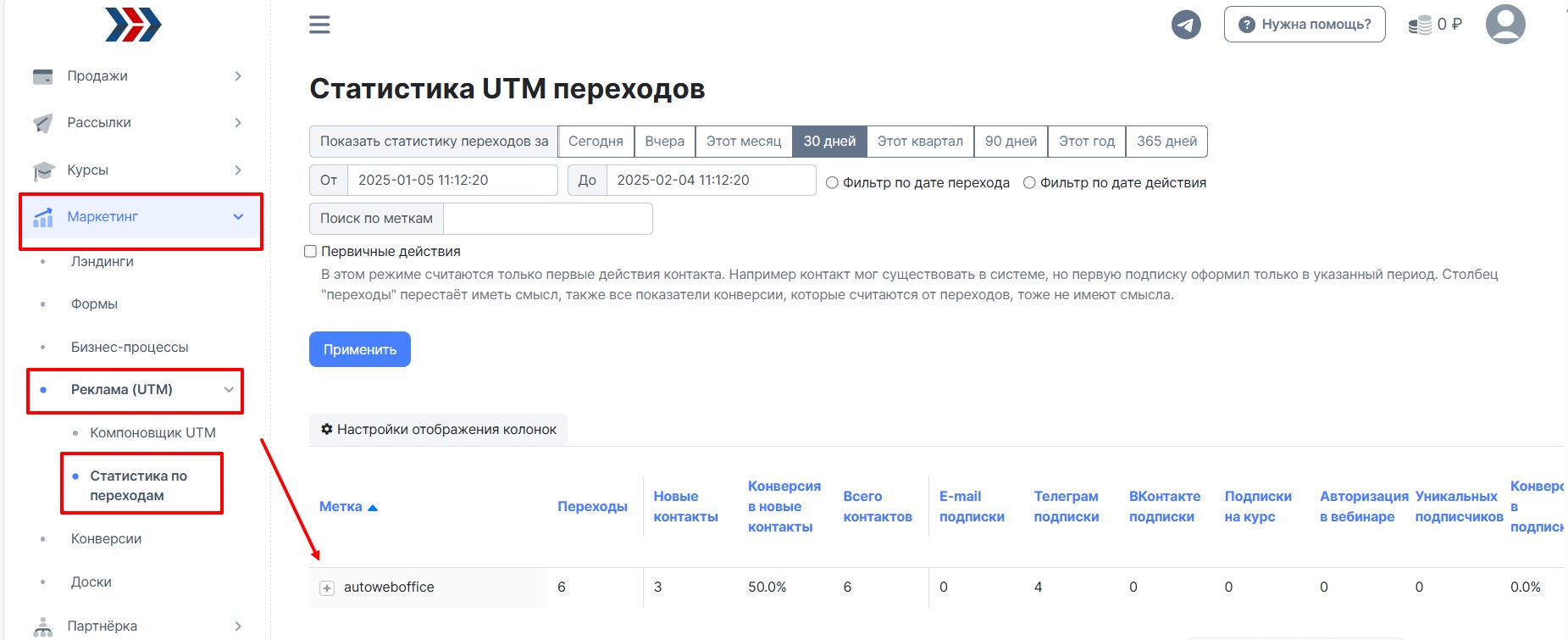Open the Telegram channel icon

1186,25
